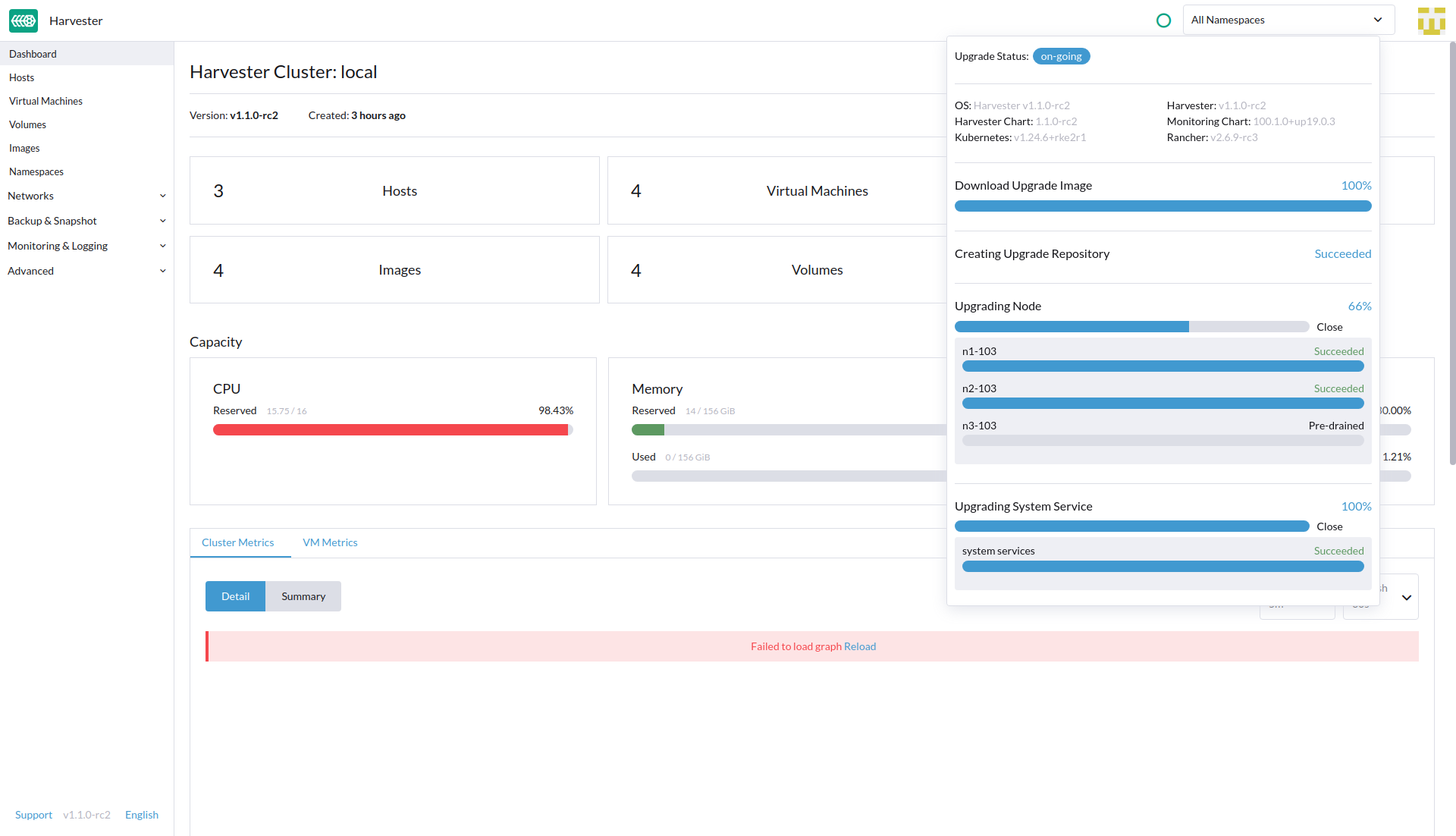This screenshot has height=836, width=1456.
Task: Click the green upgrade status circle icon
Action: click(x=1163, y=20)
